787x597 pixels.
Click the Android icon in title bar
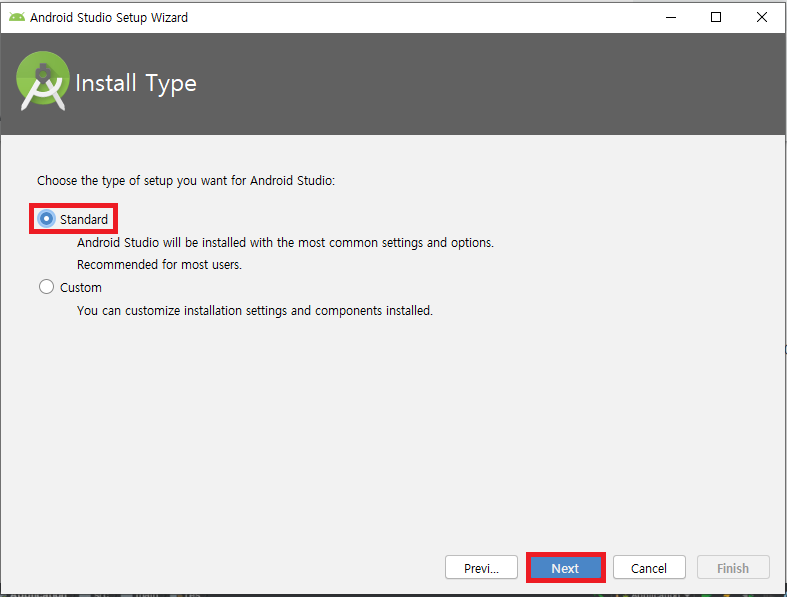click(17, 17)
